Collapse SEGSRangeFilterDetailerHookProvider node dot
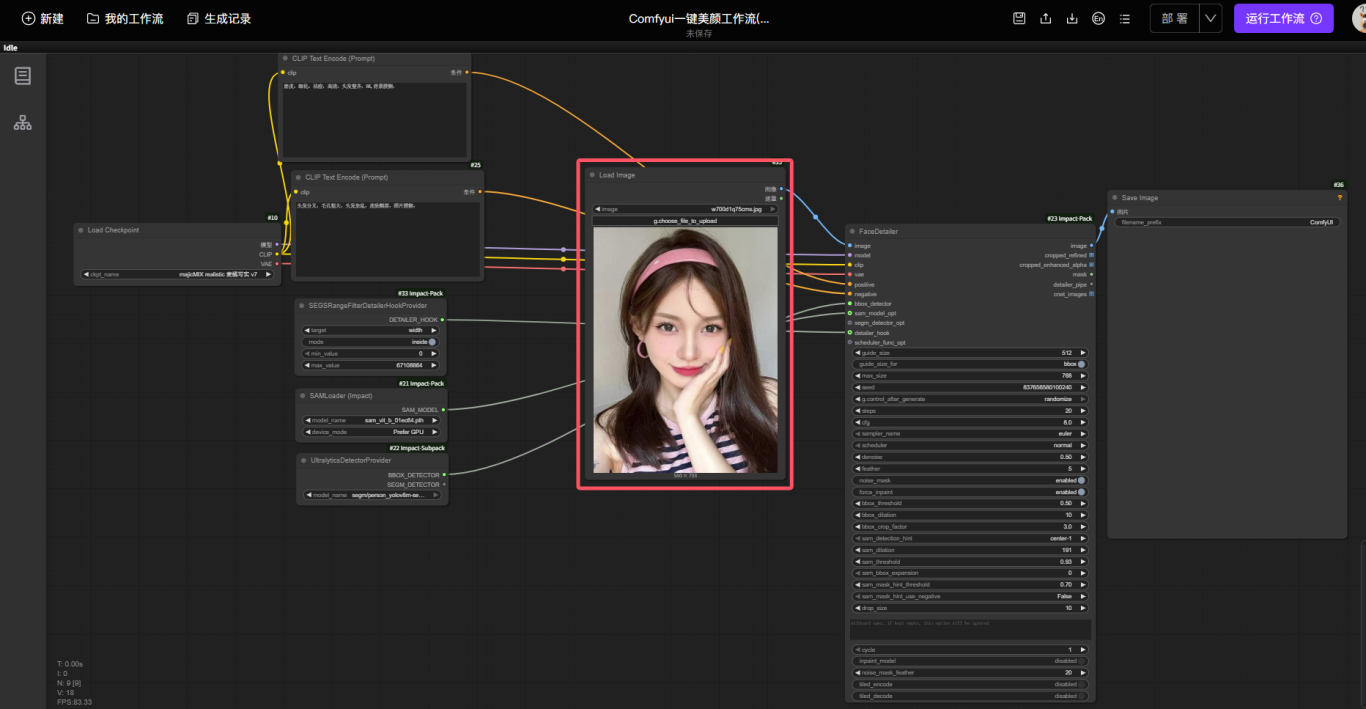The height and width of the screenshot is (709, 1366). click(x=302, y=305)
